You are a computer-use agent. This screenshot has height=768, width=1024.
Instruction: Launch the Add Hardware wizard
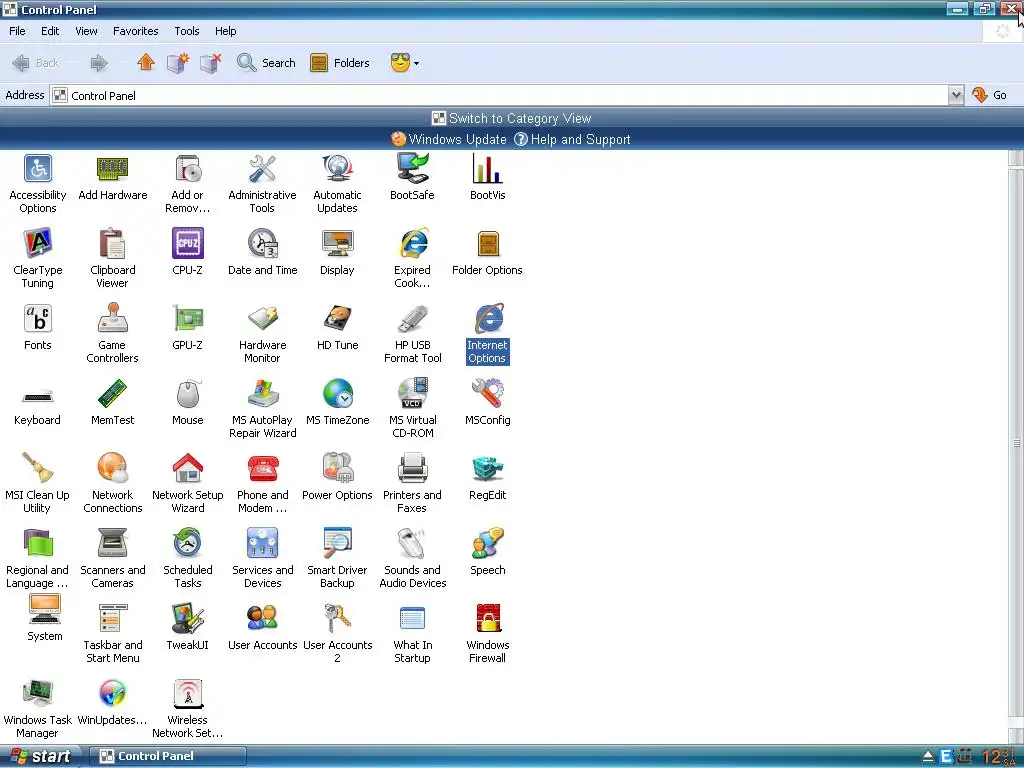(112, 169)
